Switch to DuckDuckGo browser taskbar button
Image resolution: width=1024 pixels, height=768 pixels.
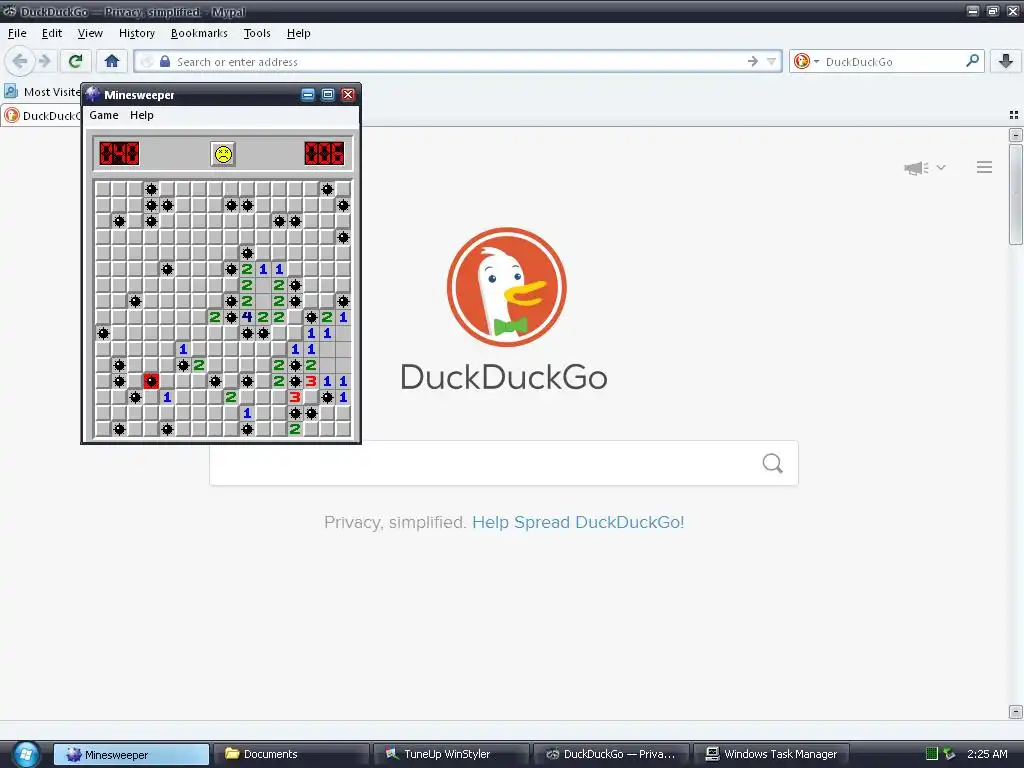[x=611, y=754]
